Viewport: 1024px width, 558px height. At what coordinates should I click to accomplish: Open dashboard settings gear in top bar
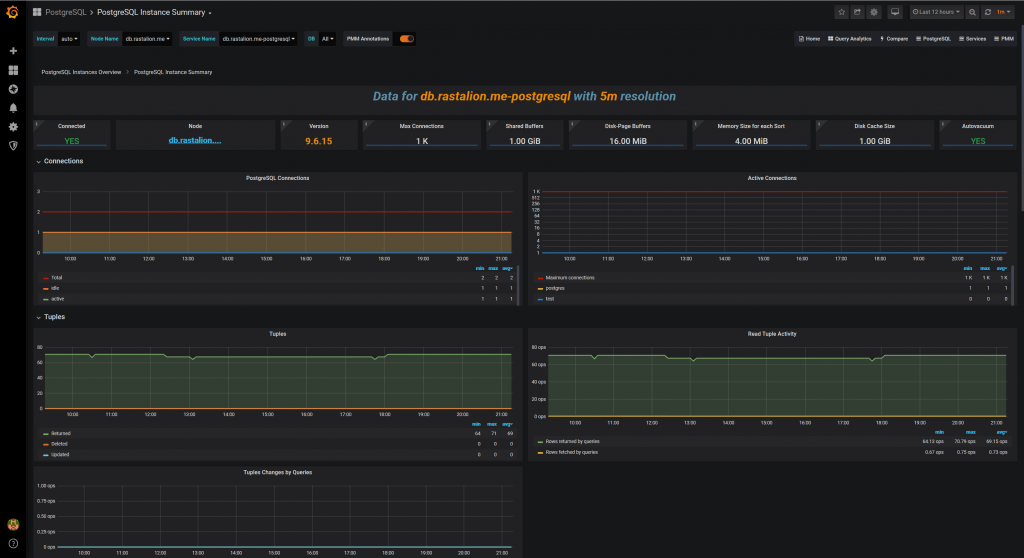pyautogui.click(x=874, y=12)
